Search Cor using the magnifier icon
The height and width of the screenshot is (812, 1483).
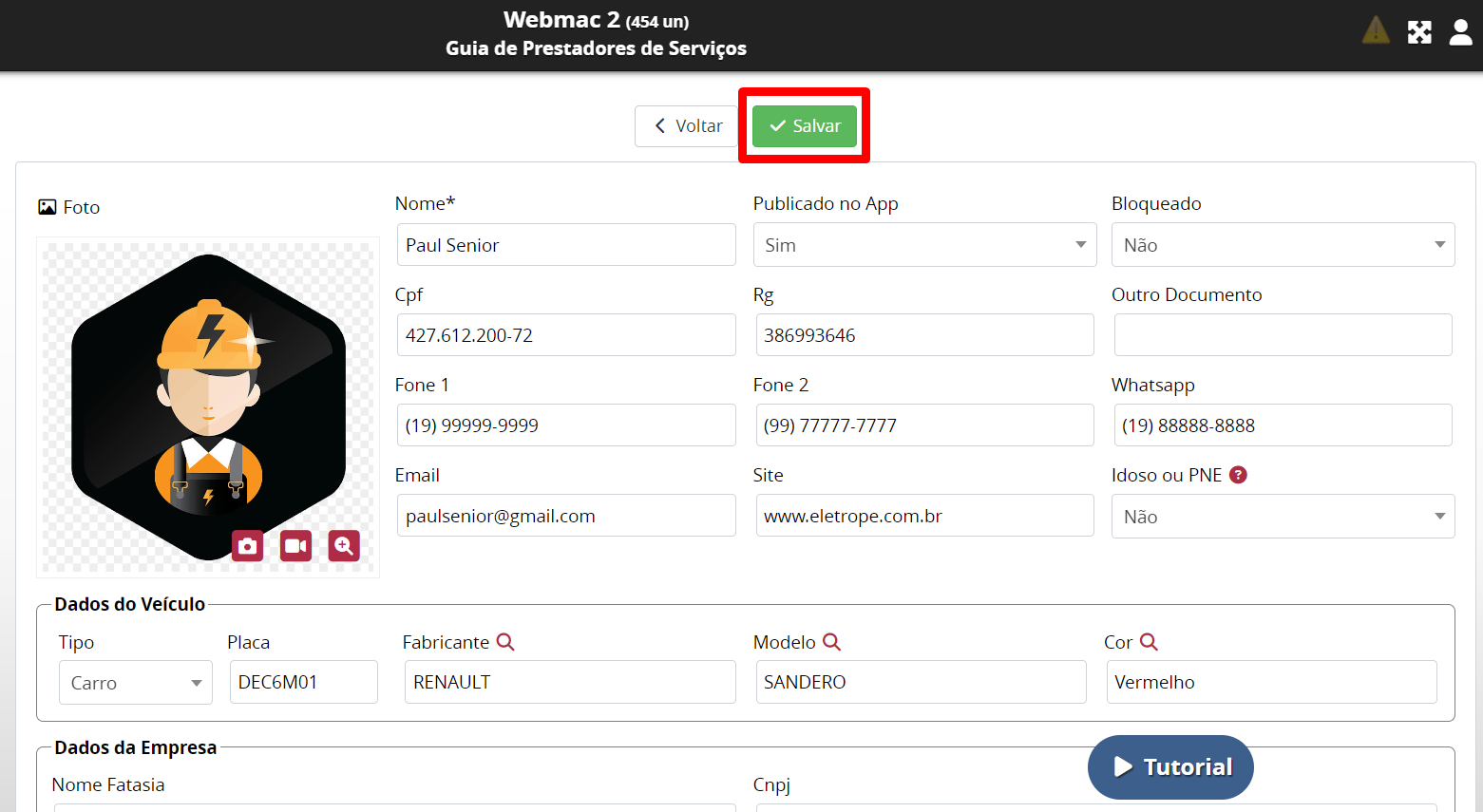[x=1149, y=642]
